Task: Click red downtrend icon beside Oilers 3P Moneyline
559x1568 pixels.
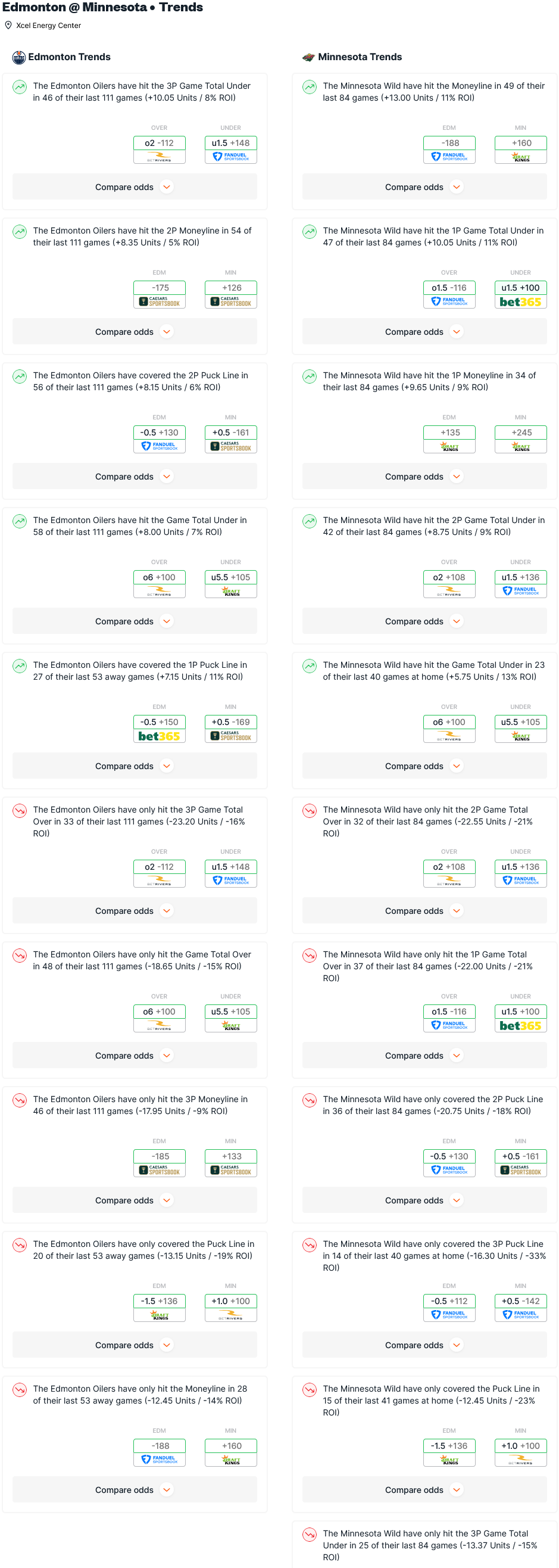Action: pos(20,1100)
